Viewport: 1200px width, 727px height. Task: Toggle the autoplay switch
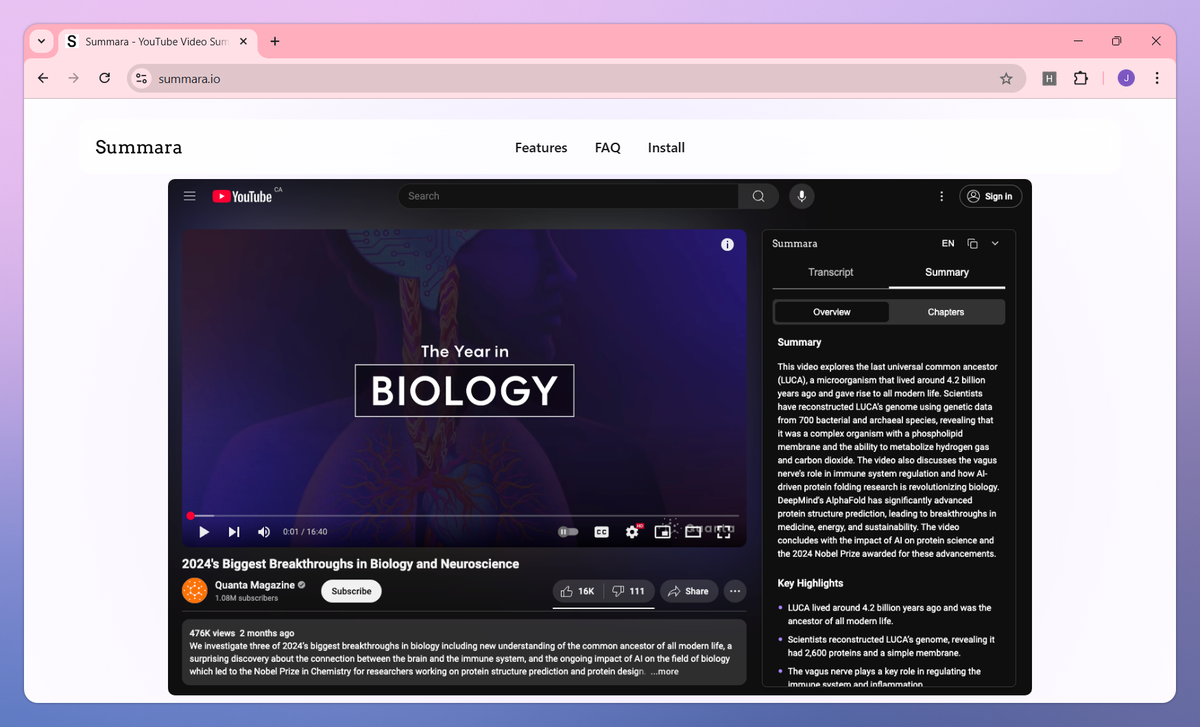(x=568, y=532)
